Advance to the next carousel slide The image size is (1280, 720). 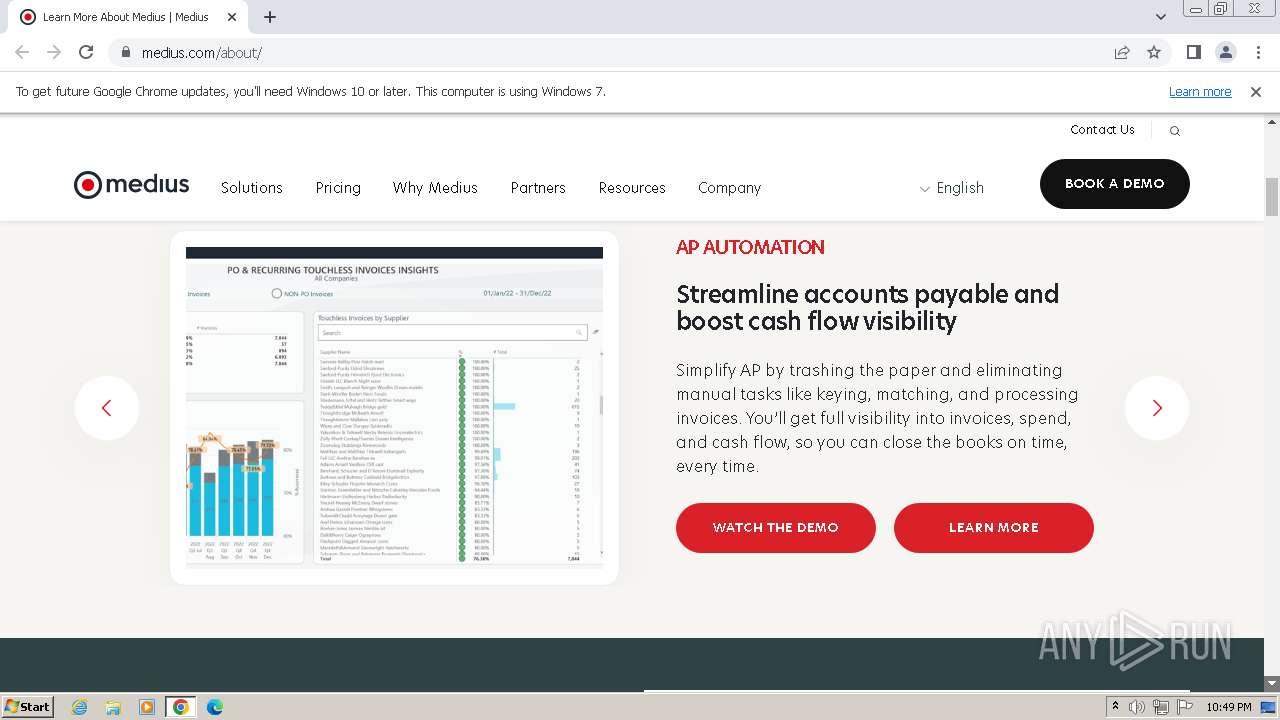pyautogui.click(x=1157, y=408)
